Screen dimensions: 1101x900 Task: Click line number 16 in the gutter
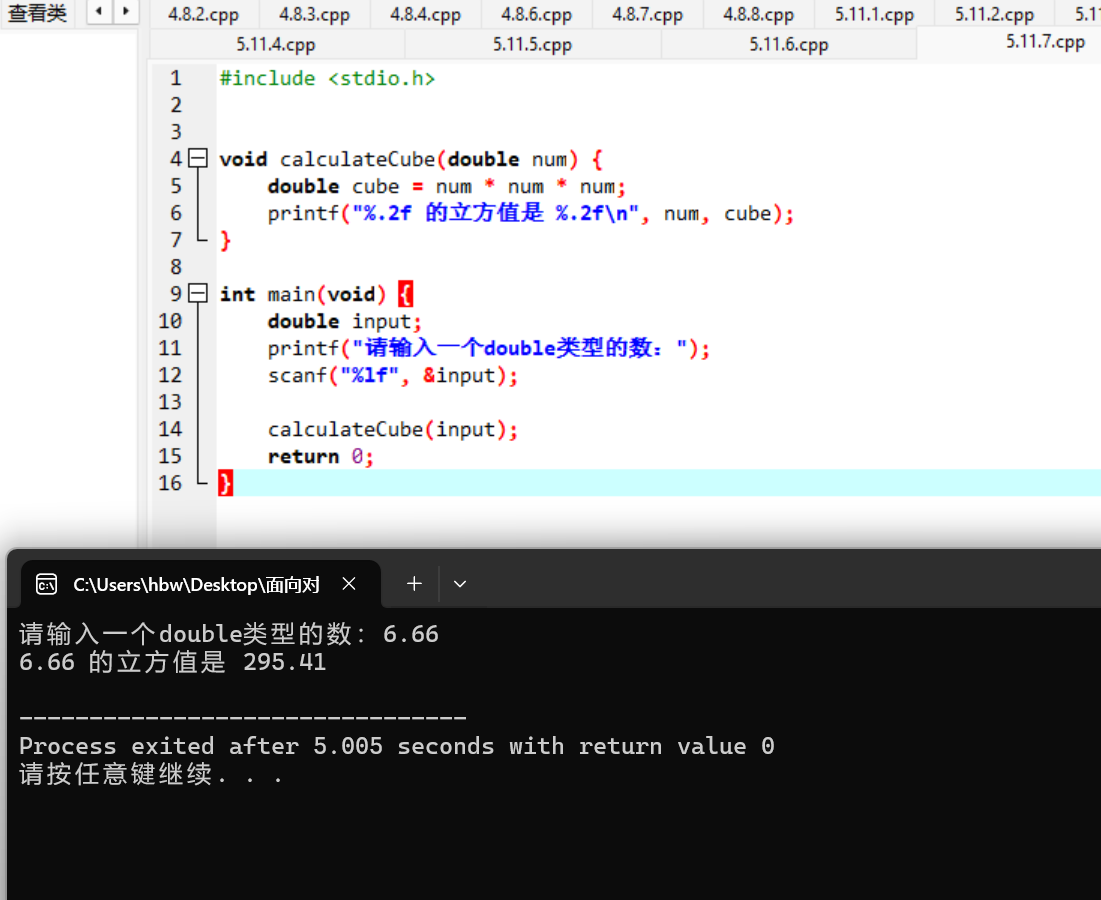point(170,483)
